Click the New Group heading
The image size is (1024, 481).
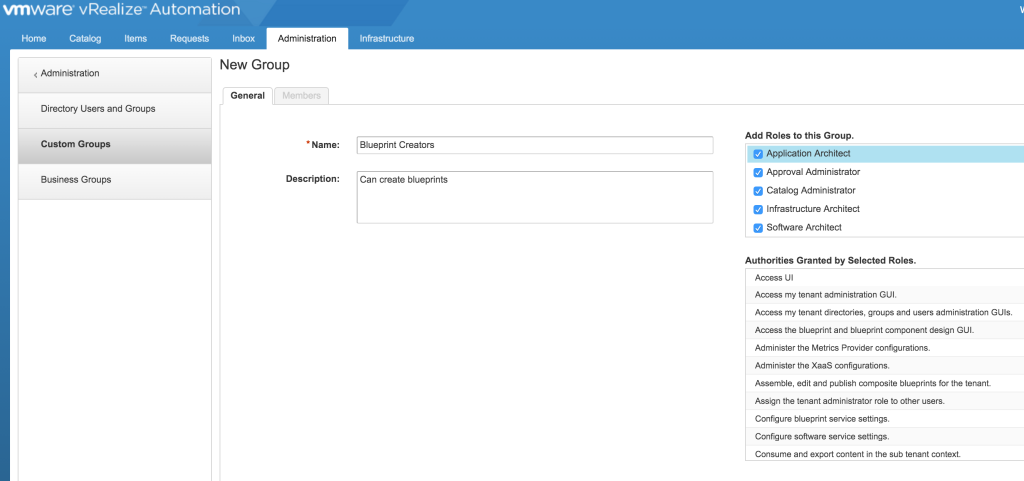point(255,65)
